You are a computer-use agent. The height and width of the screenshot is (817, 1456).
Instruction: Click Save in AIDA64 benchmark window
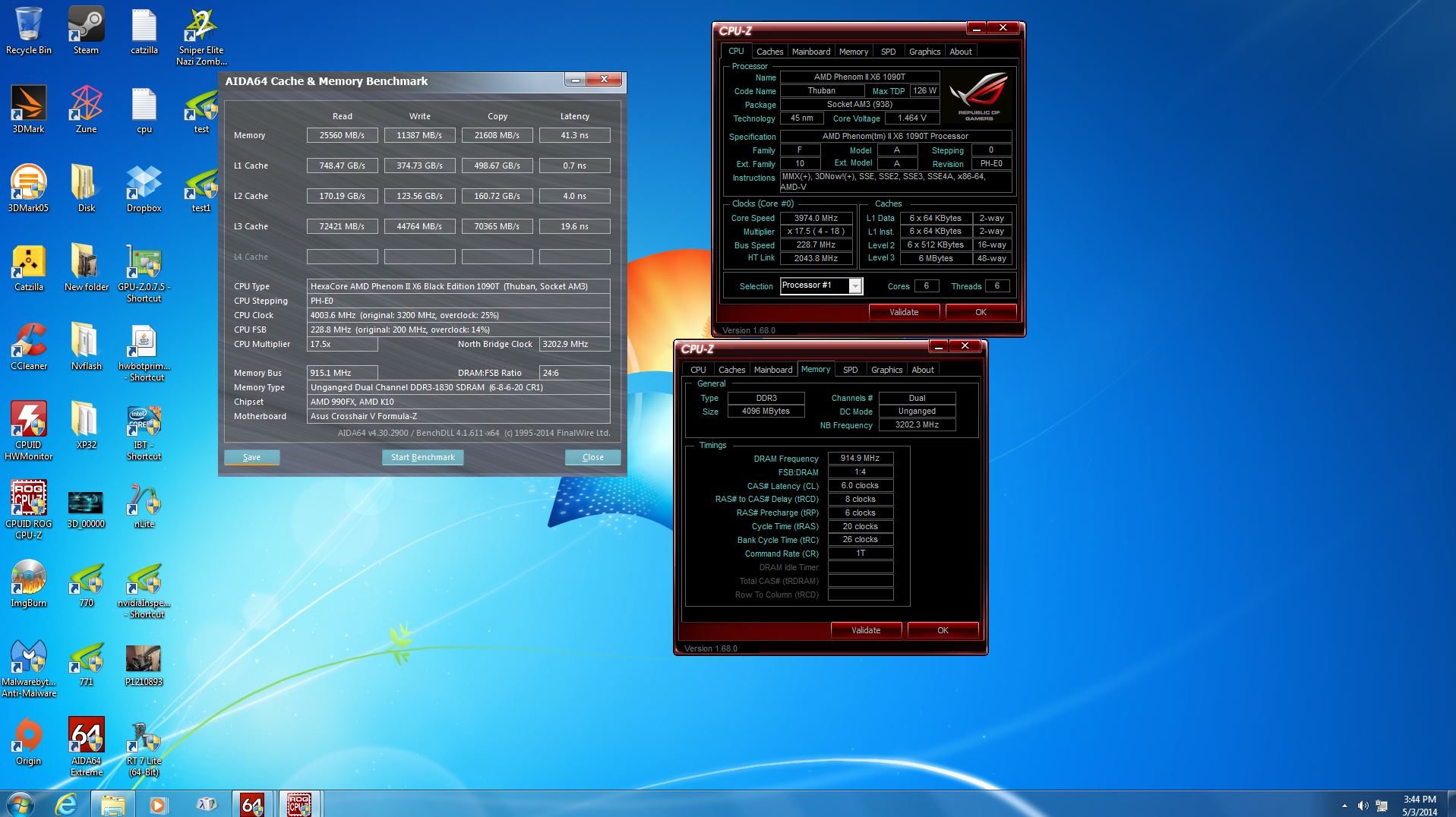coord(251,457)
